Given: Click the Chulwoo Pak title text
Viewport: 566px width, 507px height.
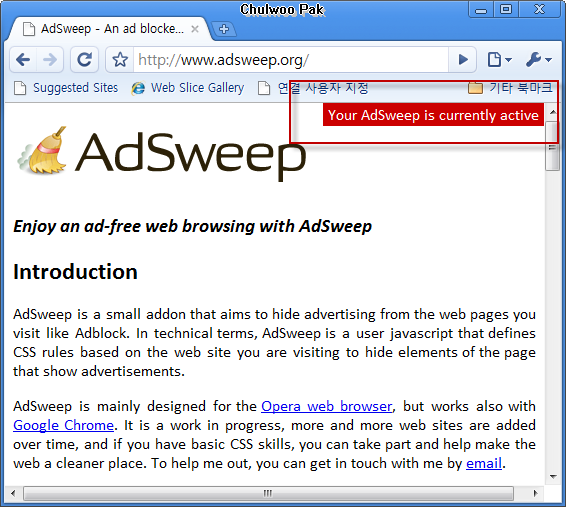Looking at the screenshot, I should click(x=282, y=10).
